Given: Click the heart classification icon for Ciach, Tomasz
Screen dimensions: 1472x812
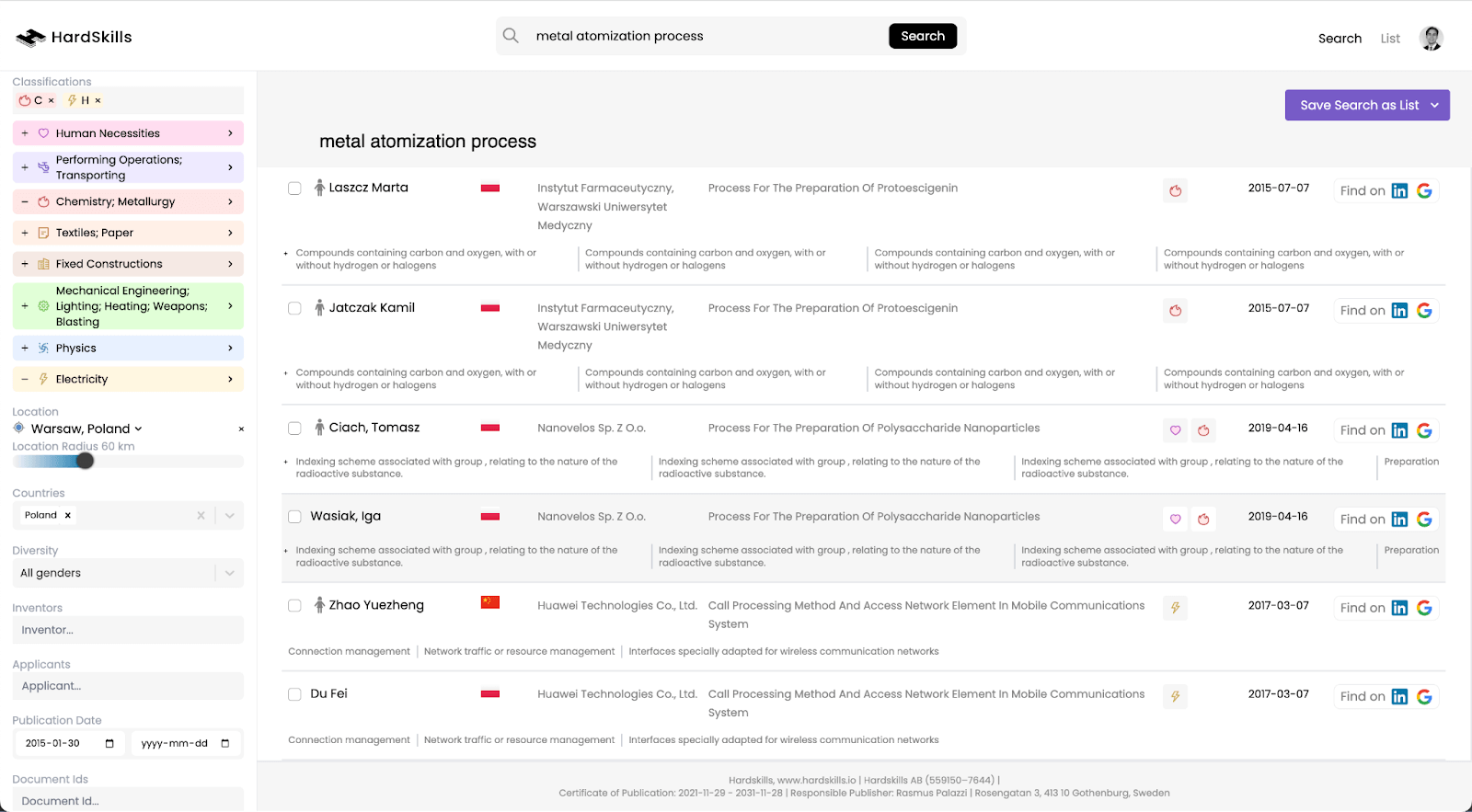Looking at the screenshot, I should [x=1175, y=430].
